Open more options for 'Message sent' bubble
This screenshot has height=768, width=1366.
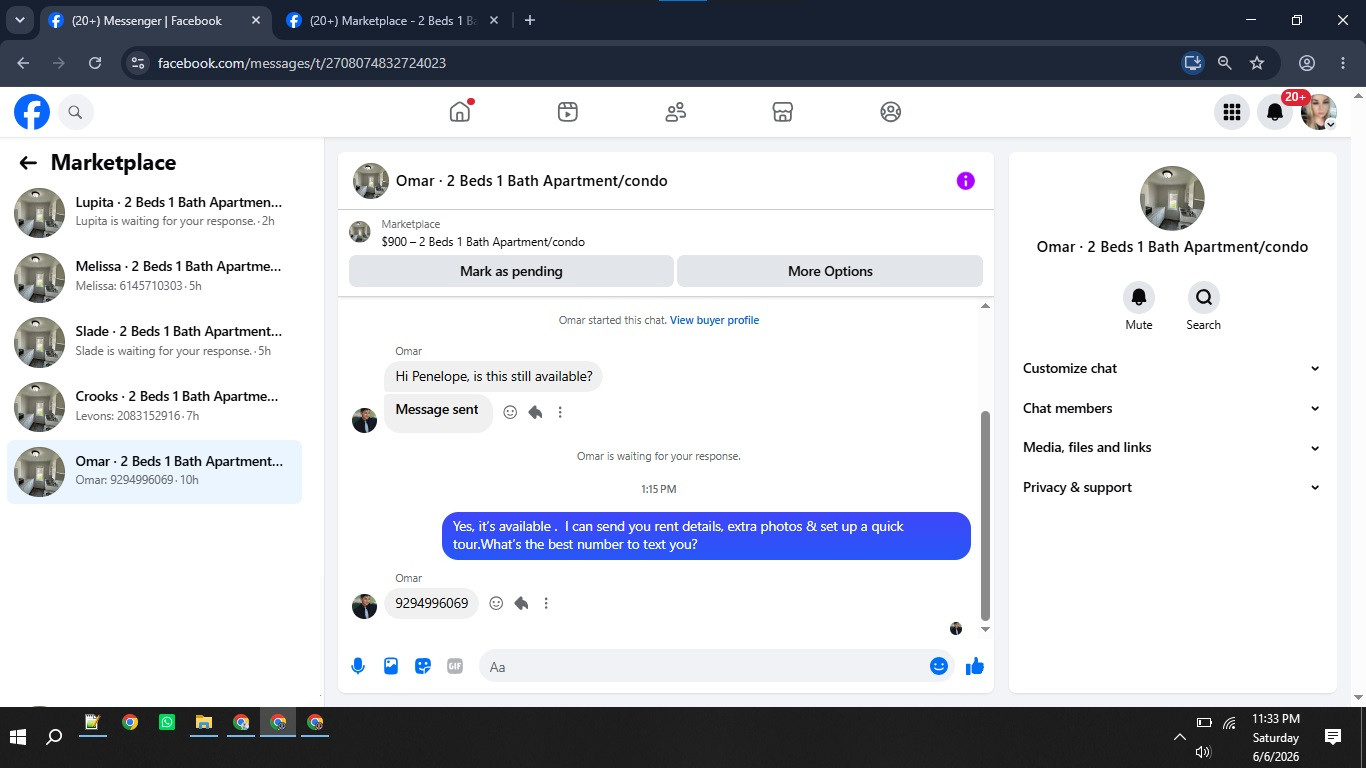[560, 412]
